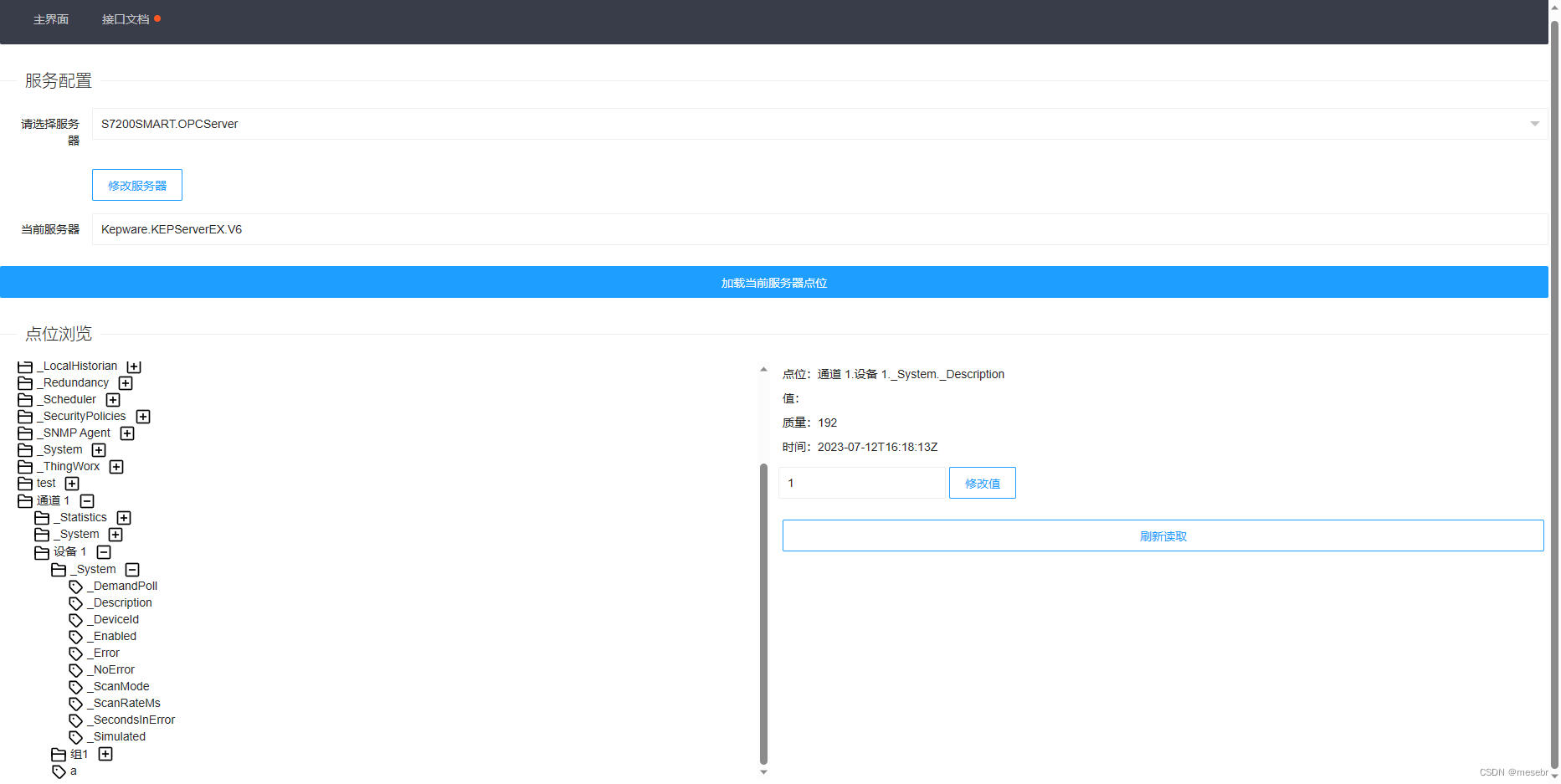The height and width of the screenshot is (784, 1561).
Task: Click the tag icon beside _ScanRateMs
Action: (x=76, y=703)
